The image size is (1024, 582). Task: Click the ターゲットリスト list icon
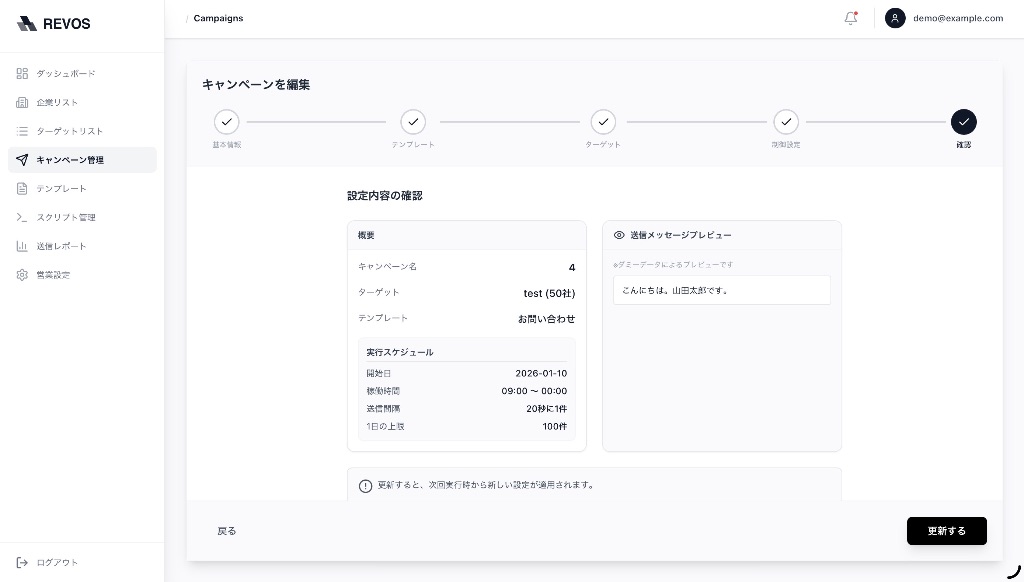(x=22, y=131)
